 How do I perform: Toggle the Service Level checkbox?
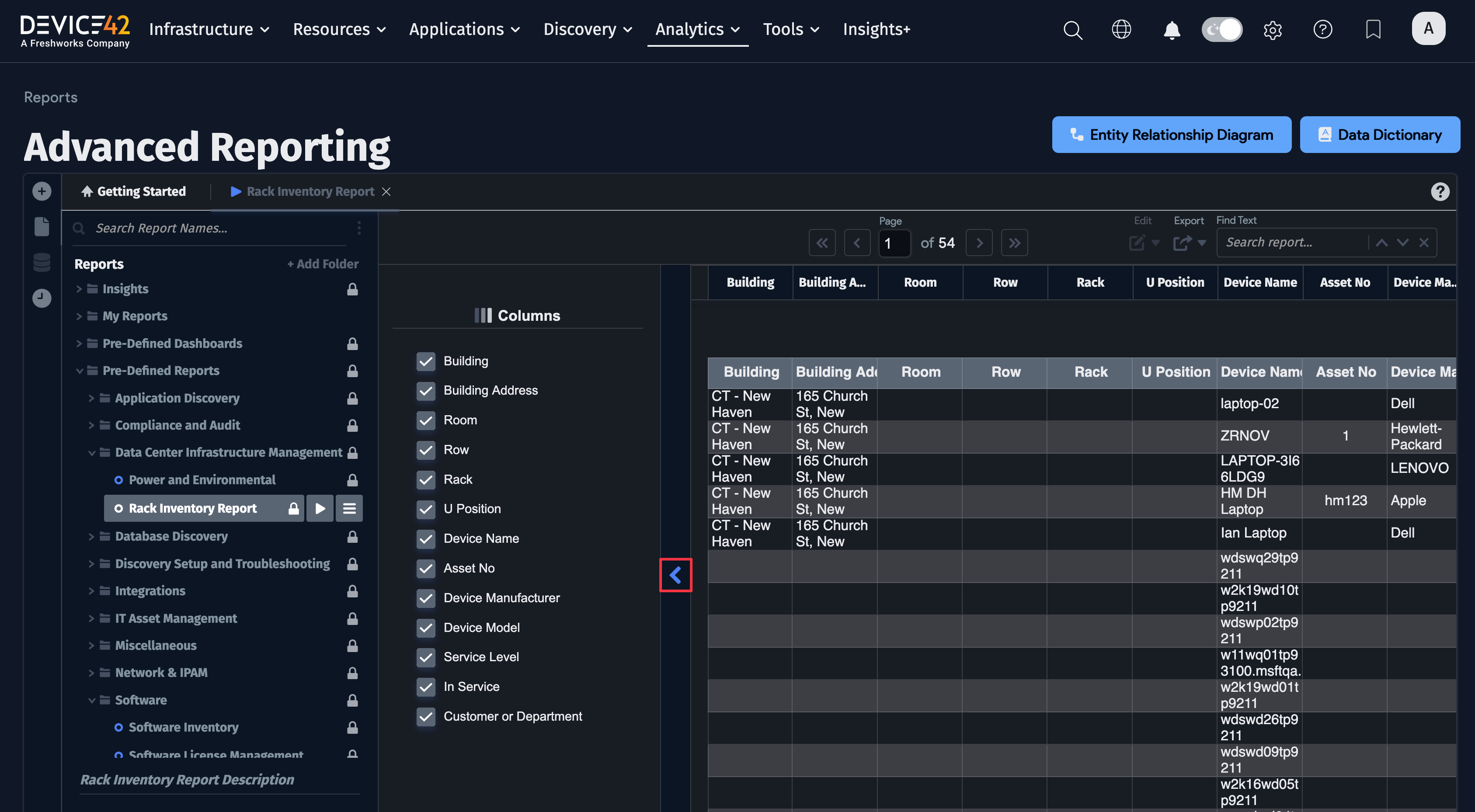pos(426,657)
